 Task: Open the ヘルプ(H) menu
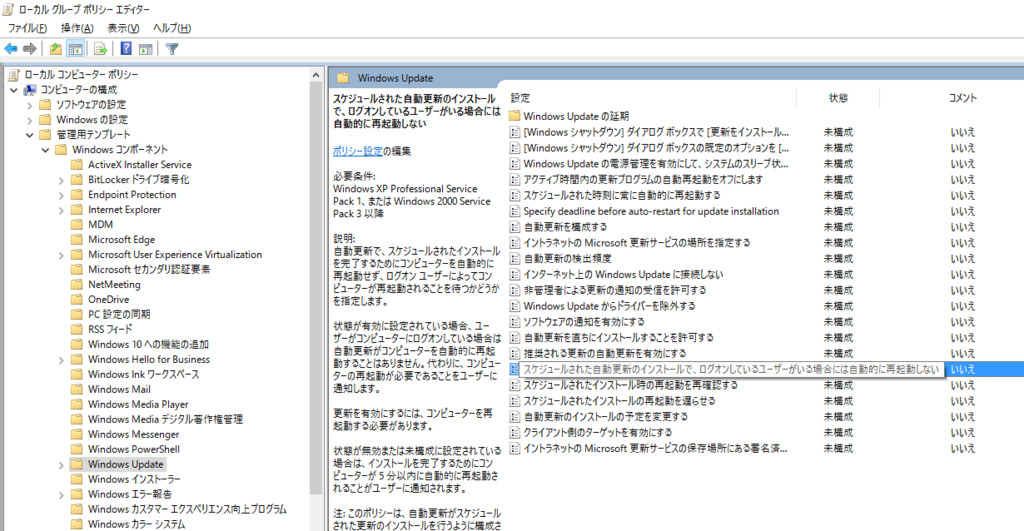(x=172, y=28)
